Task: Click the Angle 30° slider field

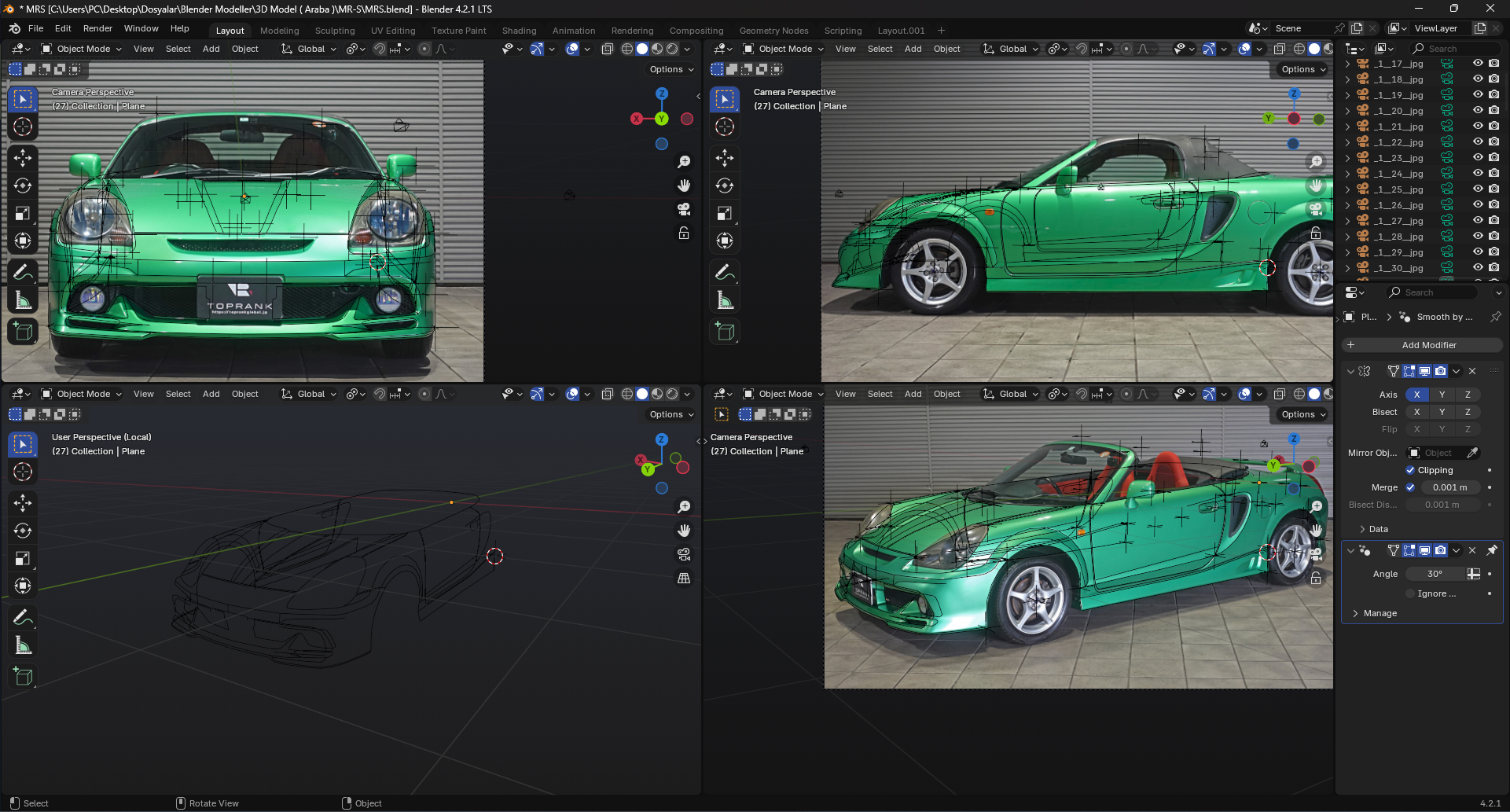Action: pos(1435,574)
